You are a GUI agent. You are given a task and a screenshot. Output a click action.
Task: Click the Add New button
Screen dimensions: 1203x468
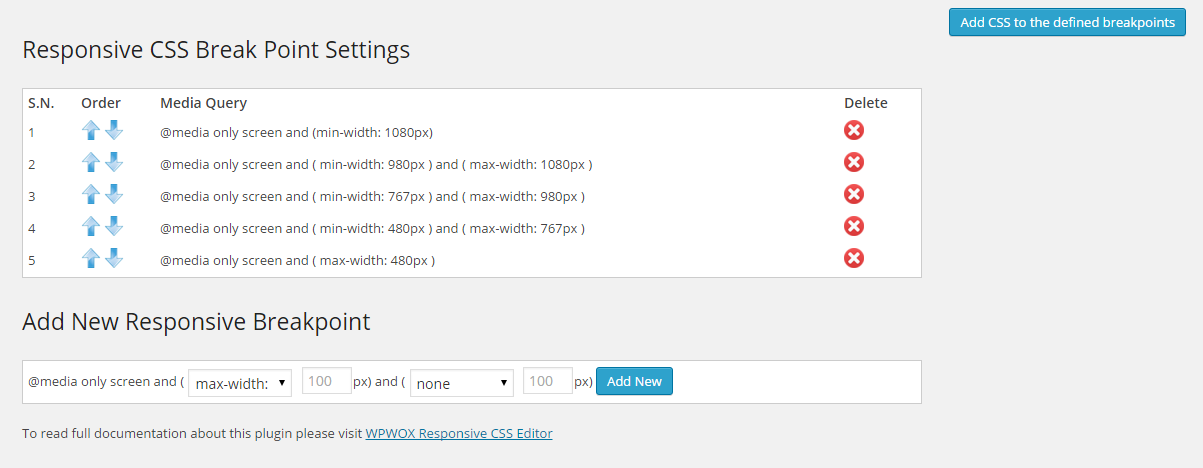634,381
